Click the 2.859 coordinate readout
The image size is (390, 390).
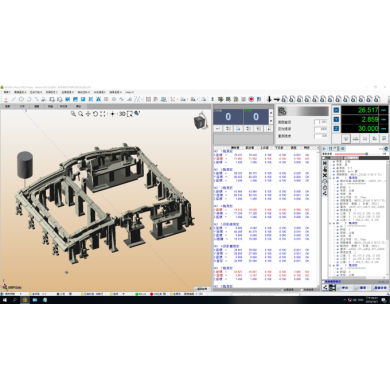click(x=360, y=119)
